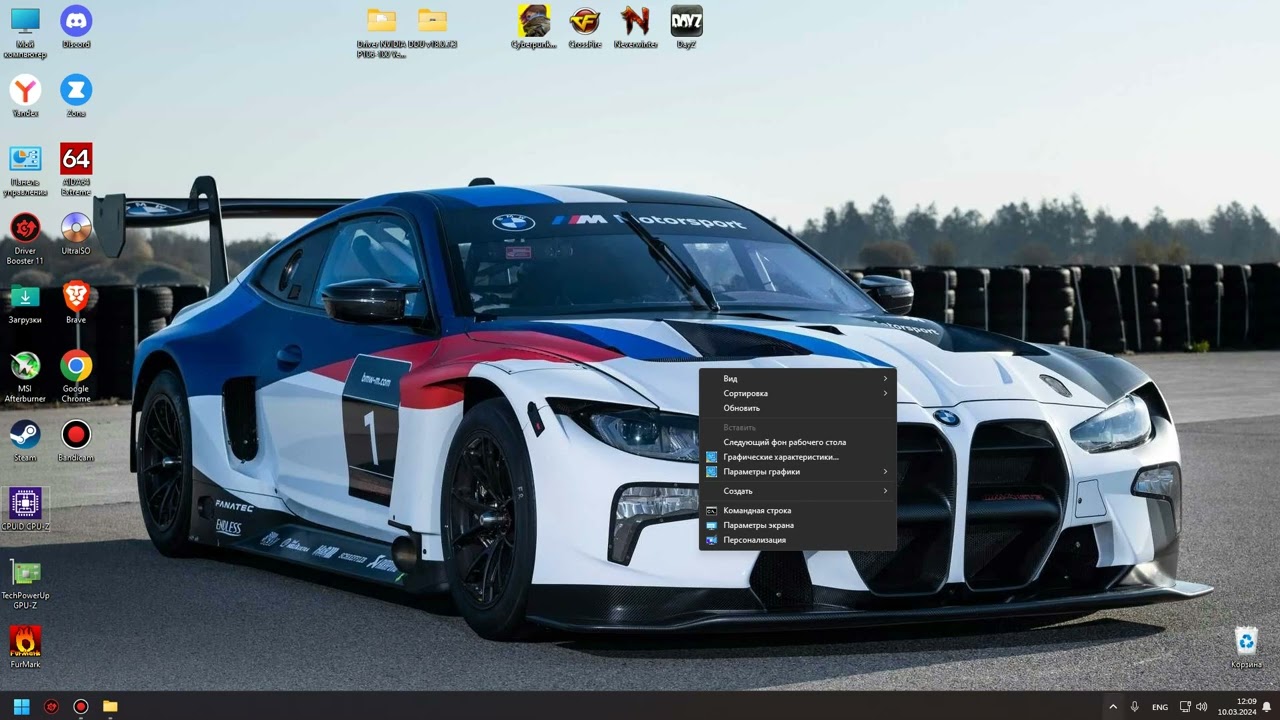Screen dimensions: 1280x720
Task: Open File Explorer from taskbar
Action: pyautogui.click(x=110, y=706)
